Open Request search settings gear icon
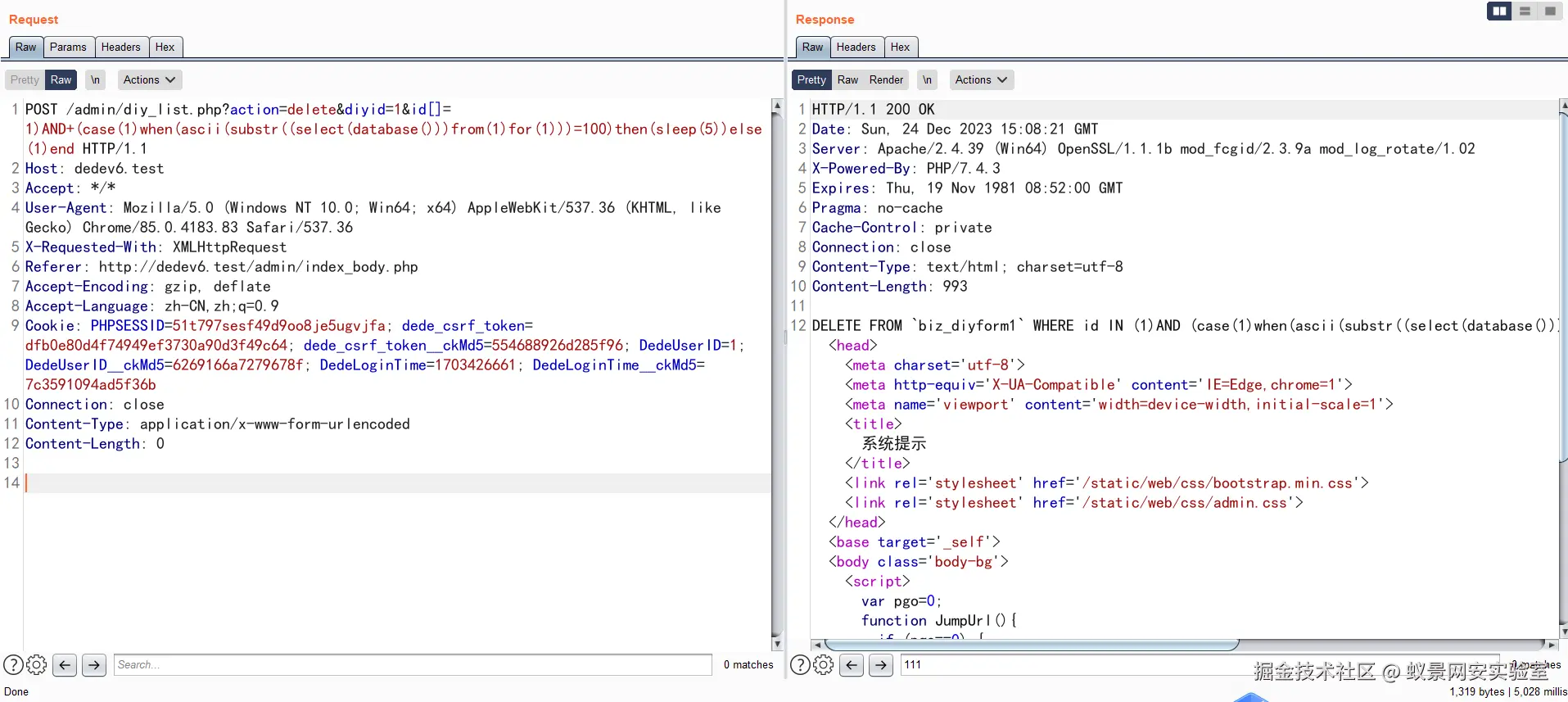Viewport: 1568px width, 702px height. coord(37,664)
